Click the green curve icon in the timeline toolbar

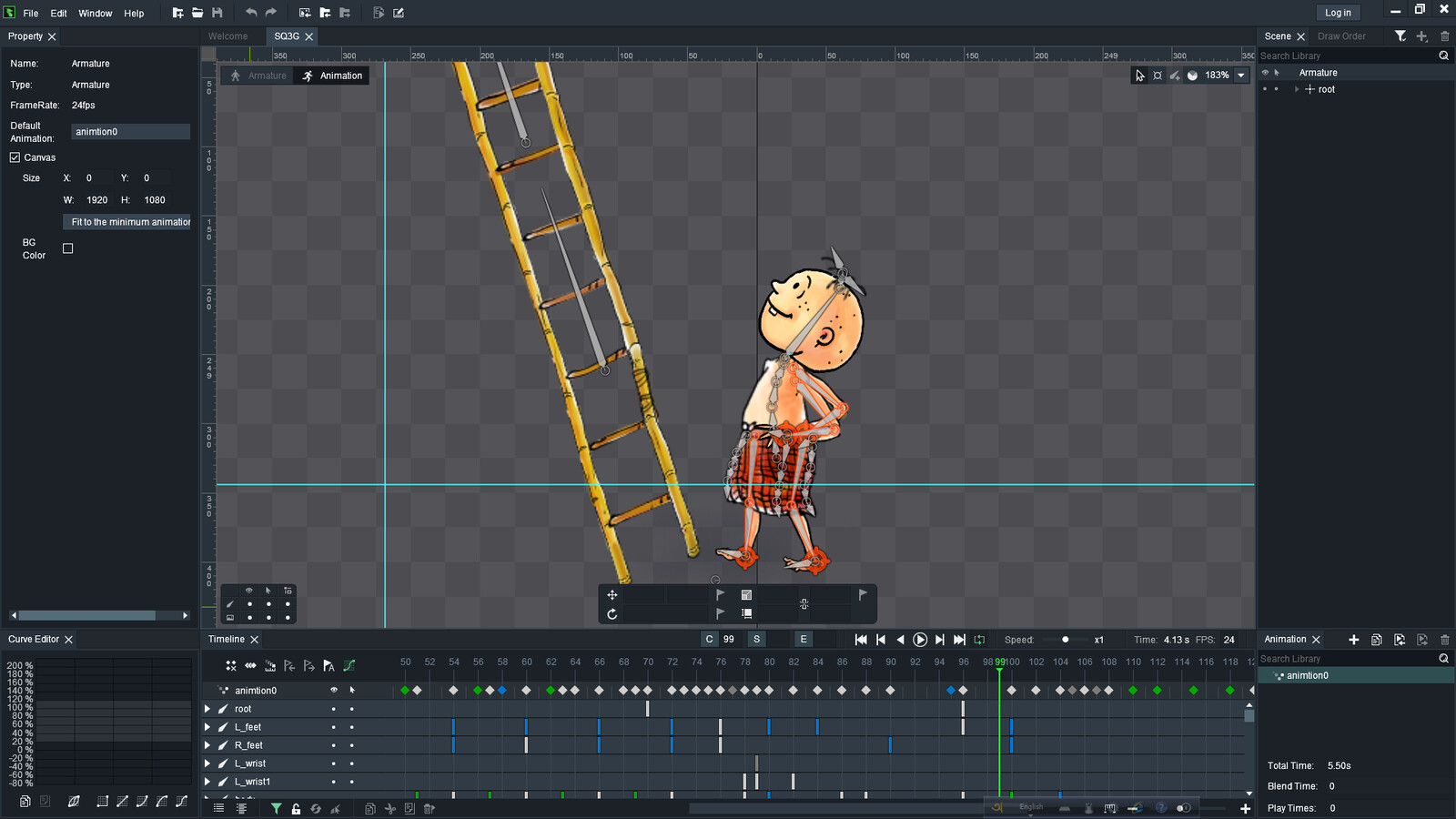point(349,666)
